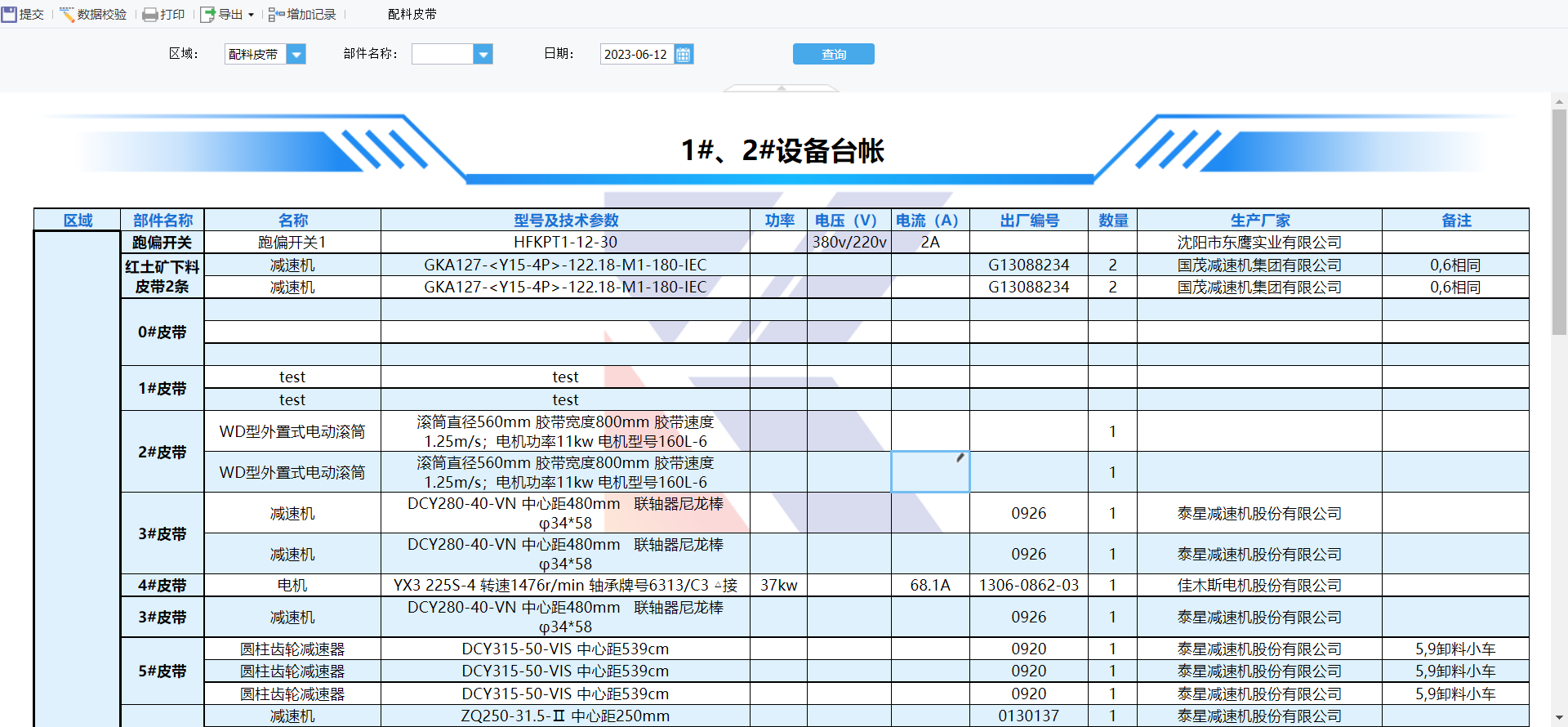Viewport: 1568px width, 727px height.
Task: Click the 电压（V） column header
Action: pyautogui.click(x=849, y=220)
